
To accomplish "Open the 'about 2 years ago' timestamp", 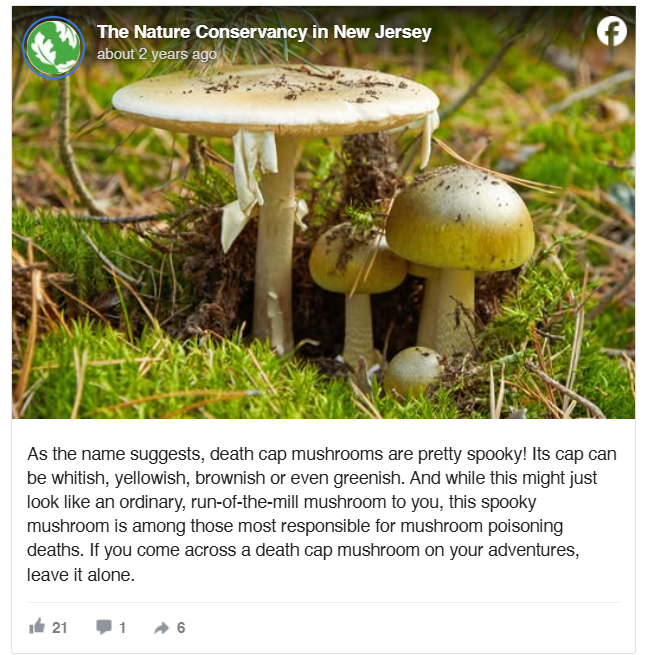I will 157,54.
